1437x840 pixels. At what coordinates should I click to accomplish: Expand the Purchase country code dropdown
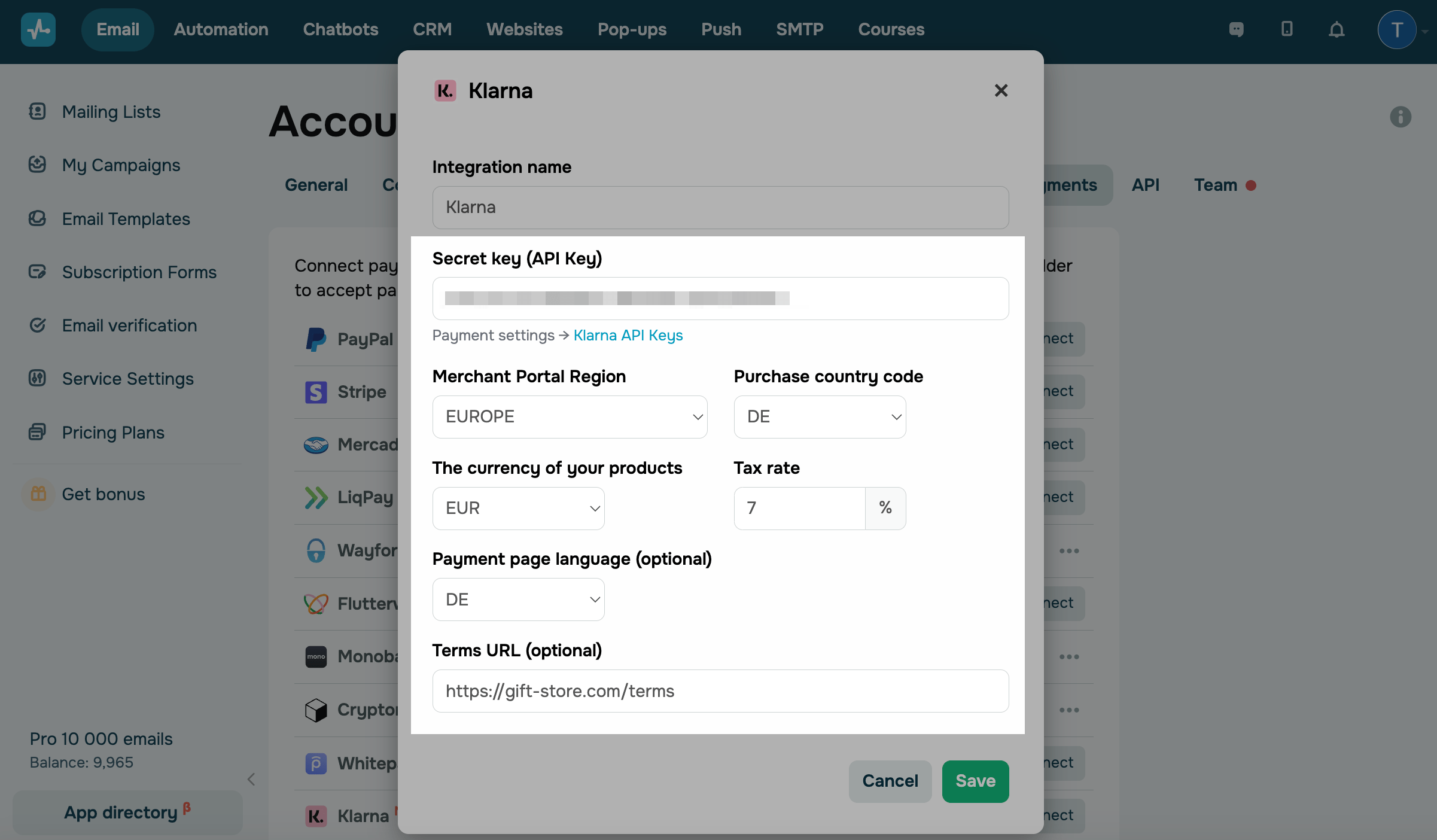[x=820, y=416]
